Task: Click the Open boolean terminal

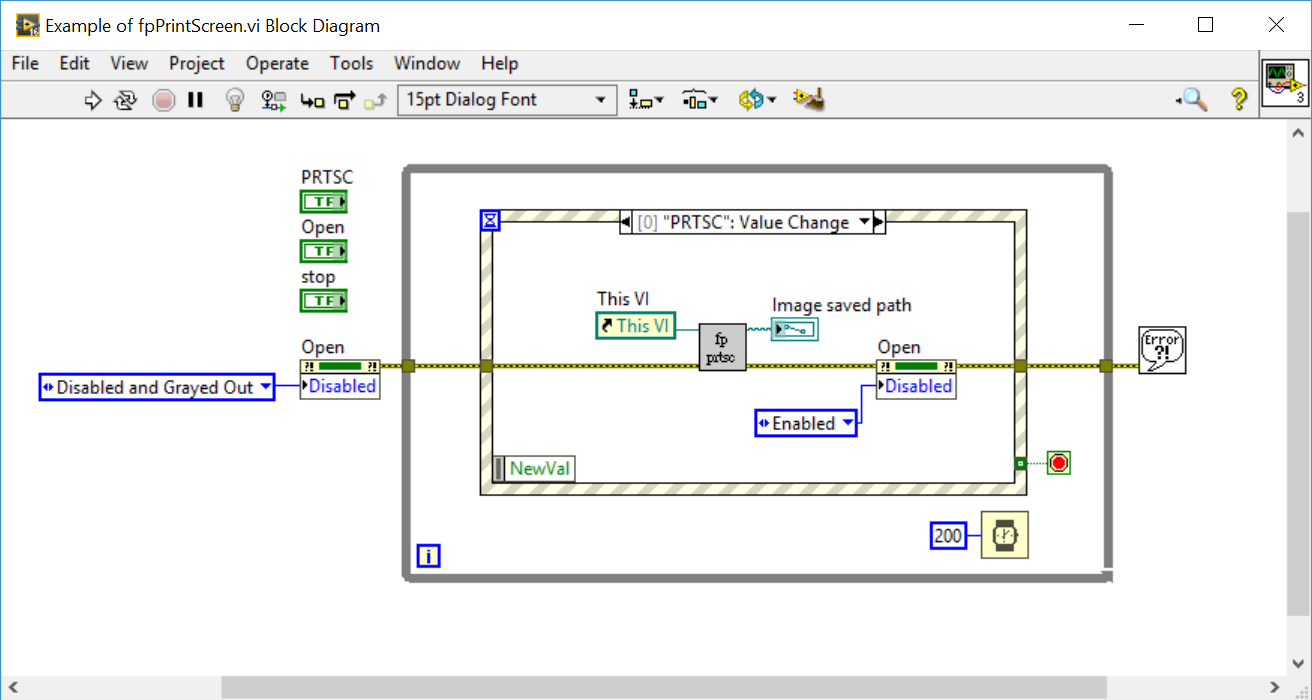Action: (323, 251)
